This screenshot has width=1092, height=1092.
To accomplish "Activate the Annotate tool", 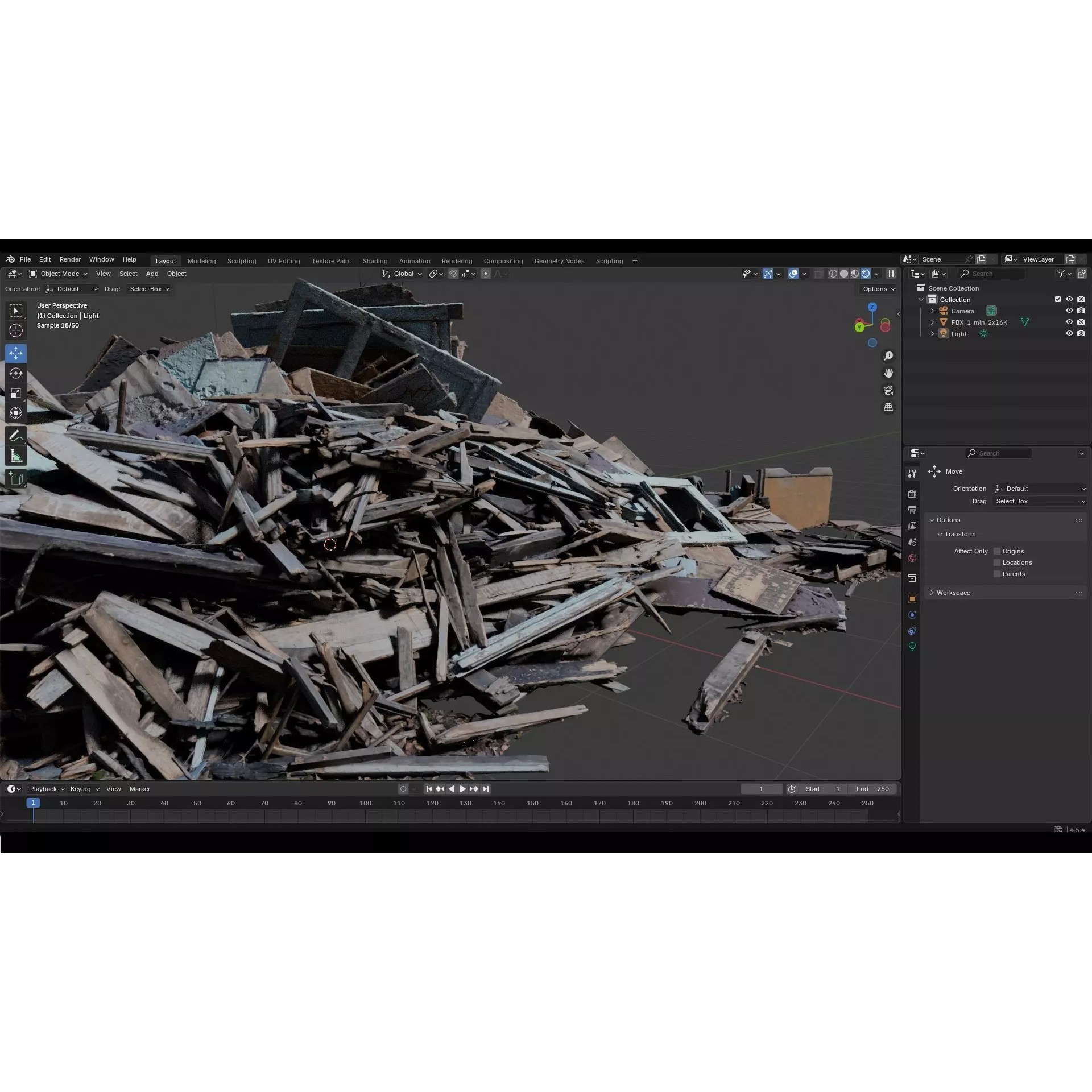I will pyautogui.click(x=16, y=436).
